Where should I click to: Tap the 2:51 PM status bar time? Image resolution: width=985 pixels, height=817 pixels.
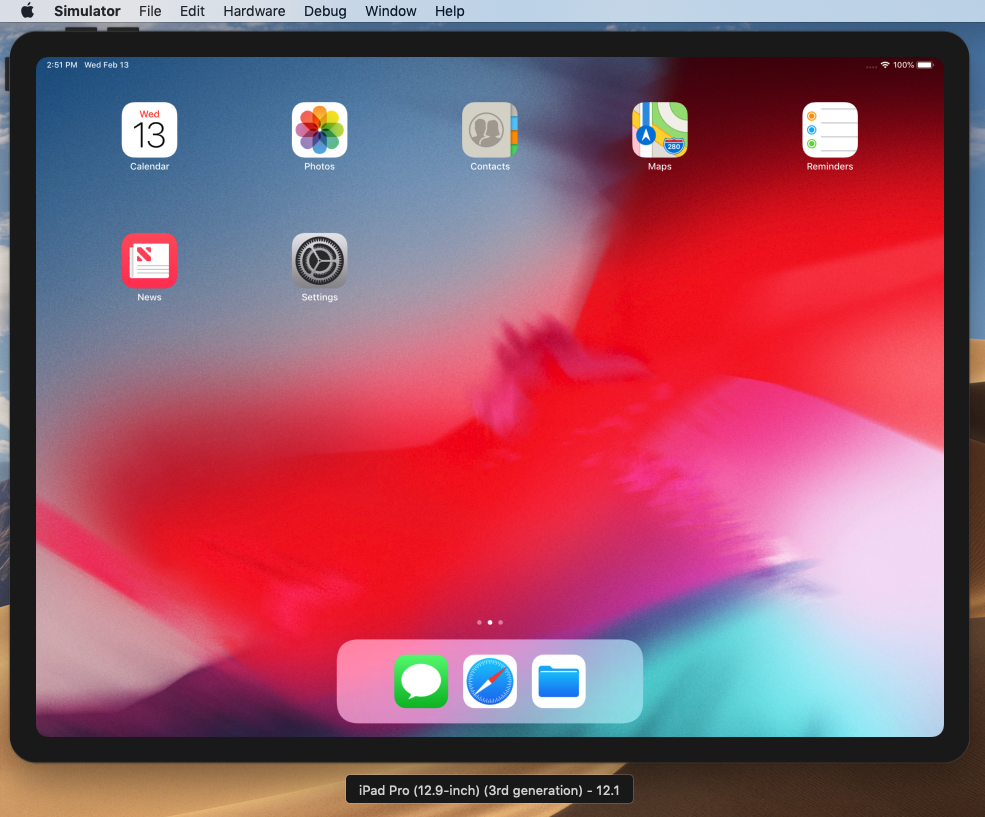pos(62,65)
